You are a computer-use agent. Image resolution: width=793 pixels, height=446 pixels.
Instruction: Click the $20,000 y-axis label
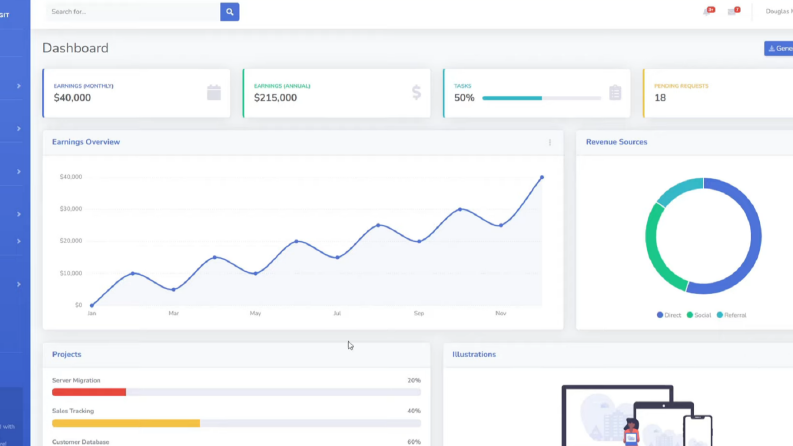71,241
